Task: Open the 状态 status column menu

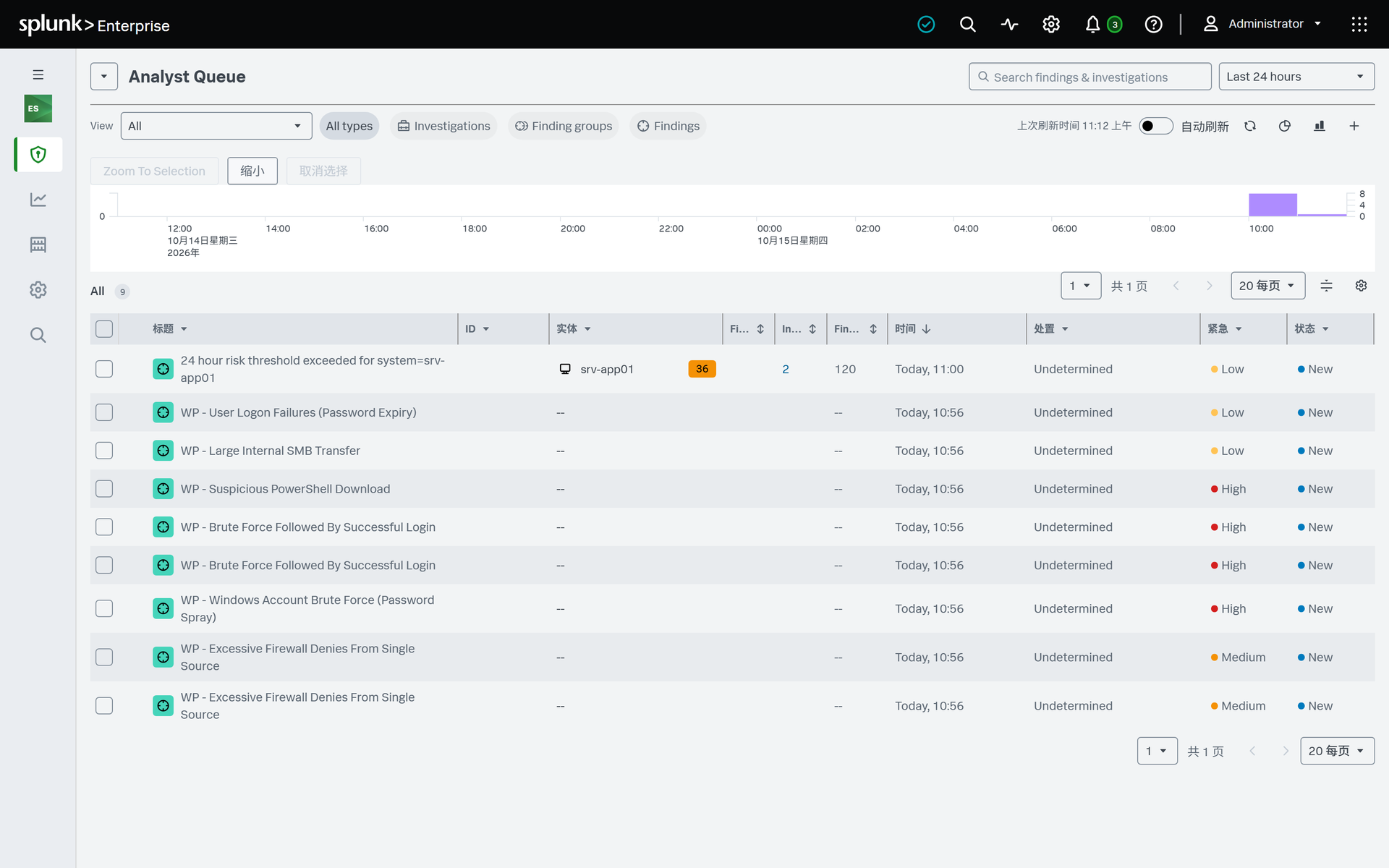Action: [1311, 328]
